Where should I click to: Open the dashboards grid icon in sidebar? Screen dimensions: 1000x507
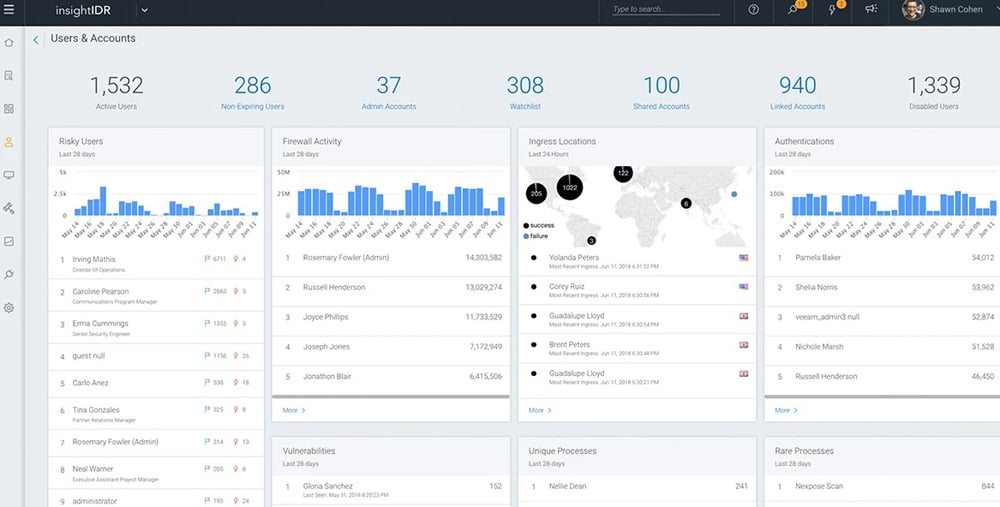pos(9,108)
